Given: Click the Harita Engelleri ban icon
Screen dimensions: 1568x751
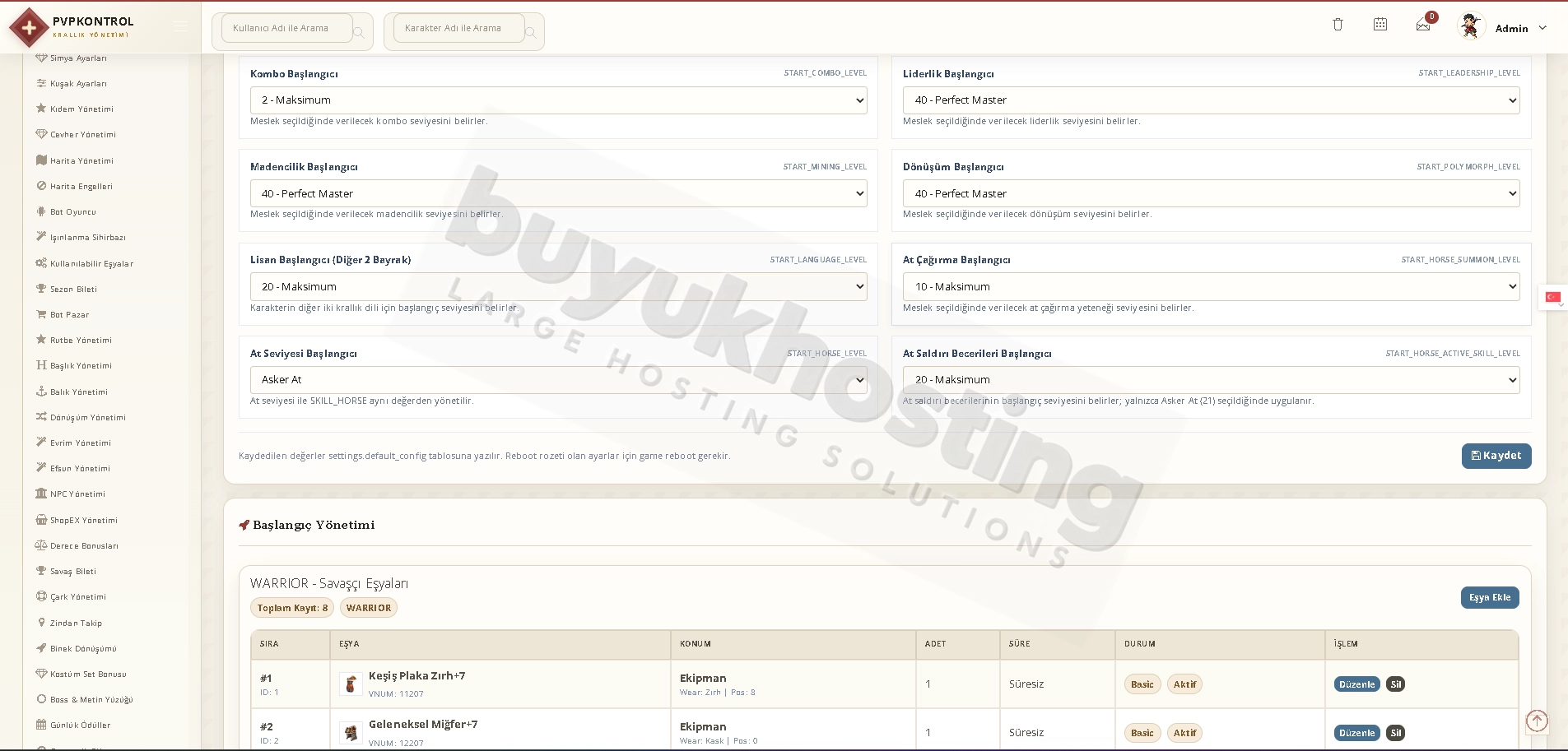Looking at the screenshot, I should click(x=41, y=186).
